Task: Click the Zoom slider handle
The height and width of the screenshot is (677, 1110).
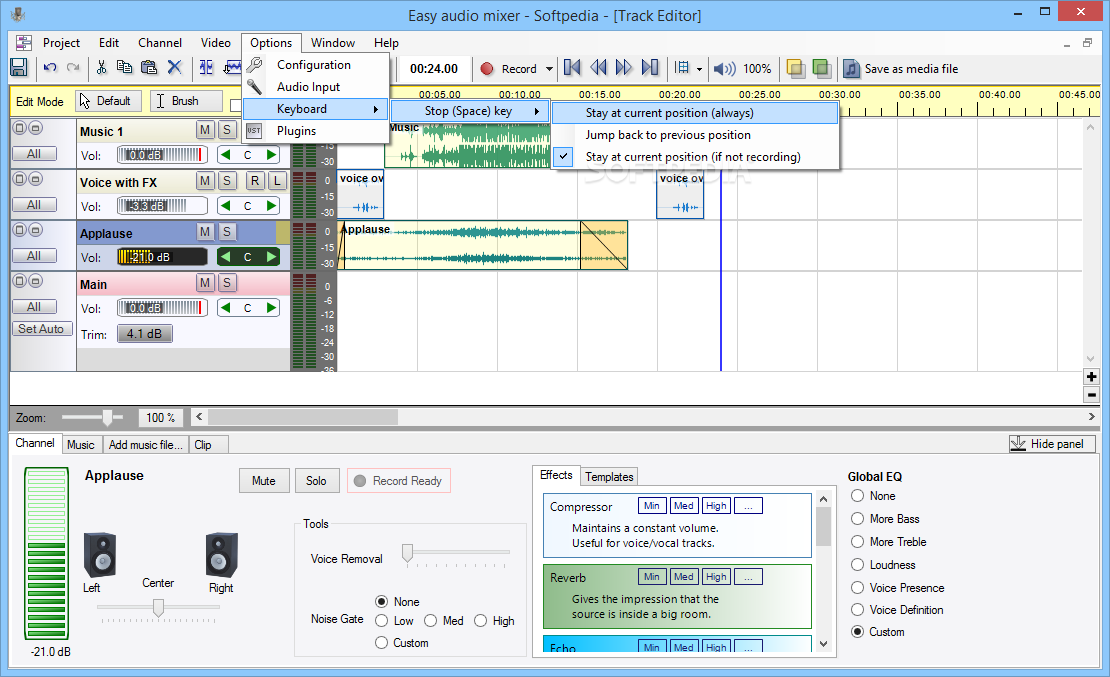Action: (x=108, y=418)
